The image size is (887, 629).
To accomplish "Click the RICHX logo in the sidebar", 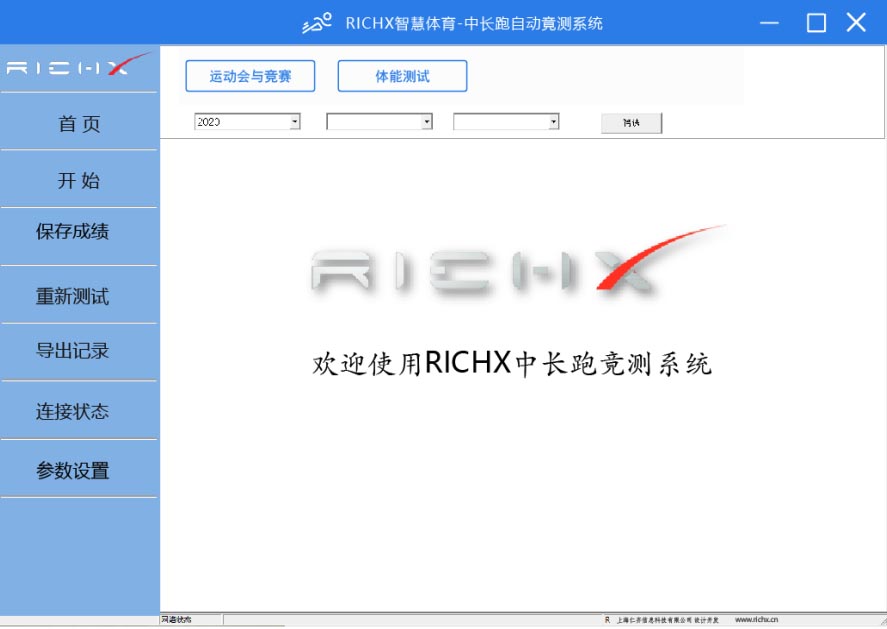I will tap(78, 65).
